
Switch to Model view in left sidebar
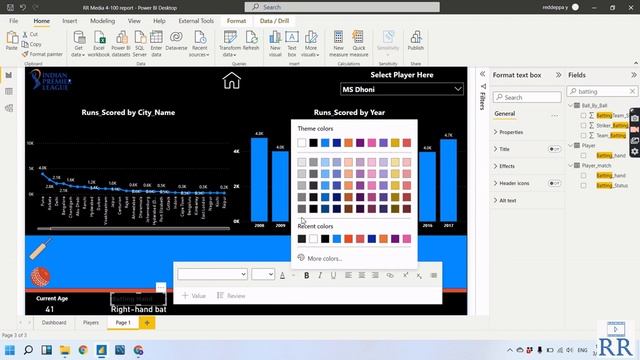[9, 108]
